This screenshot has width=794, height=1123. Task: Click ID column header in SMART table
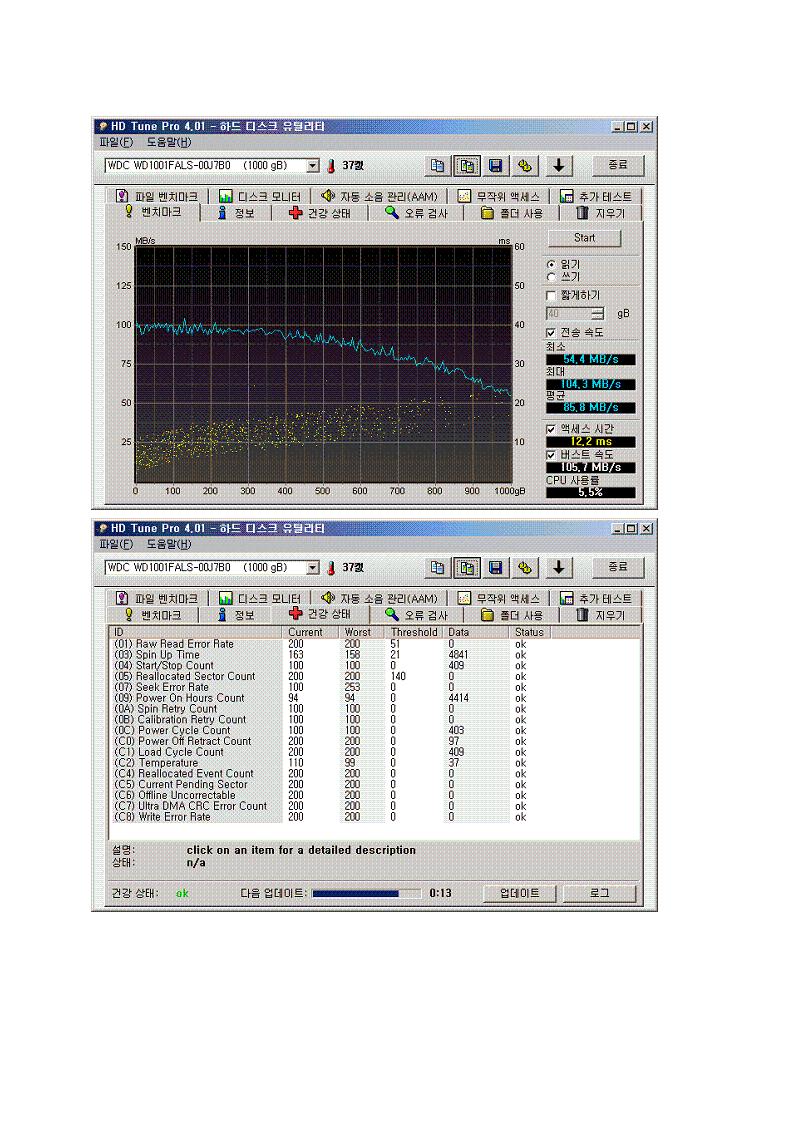pos(195,632)
